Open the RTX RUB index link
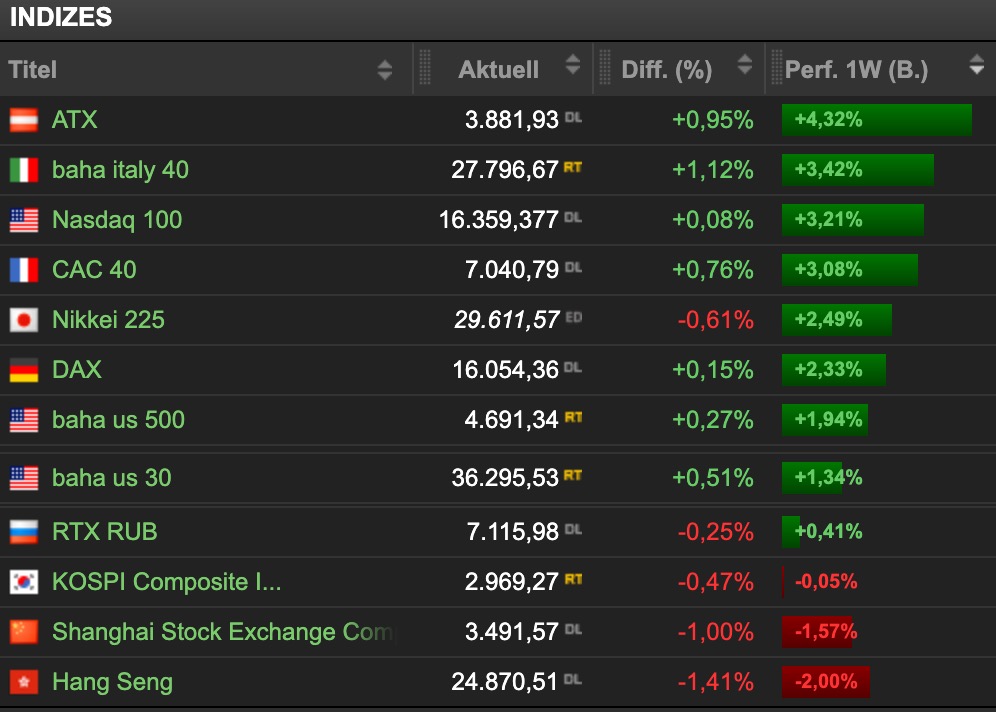 [104, 532]
